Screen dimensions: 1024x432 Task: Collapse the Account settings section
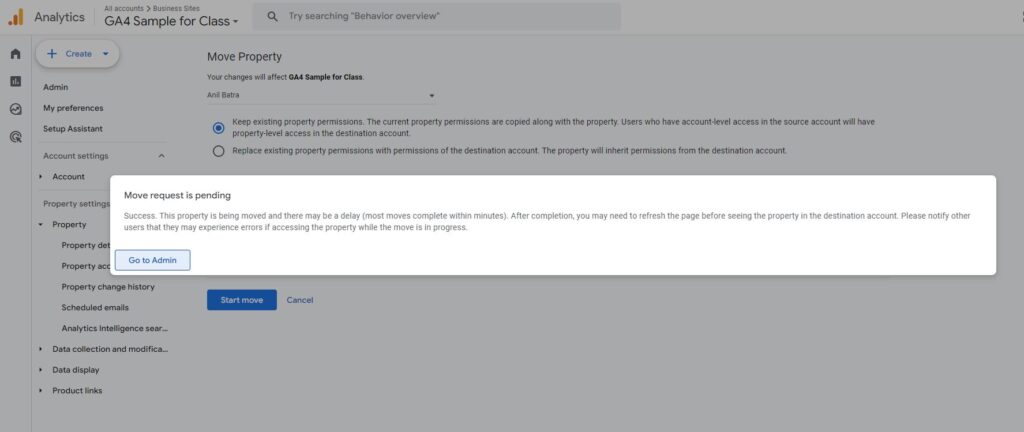[x=162, y=156]
